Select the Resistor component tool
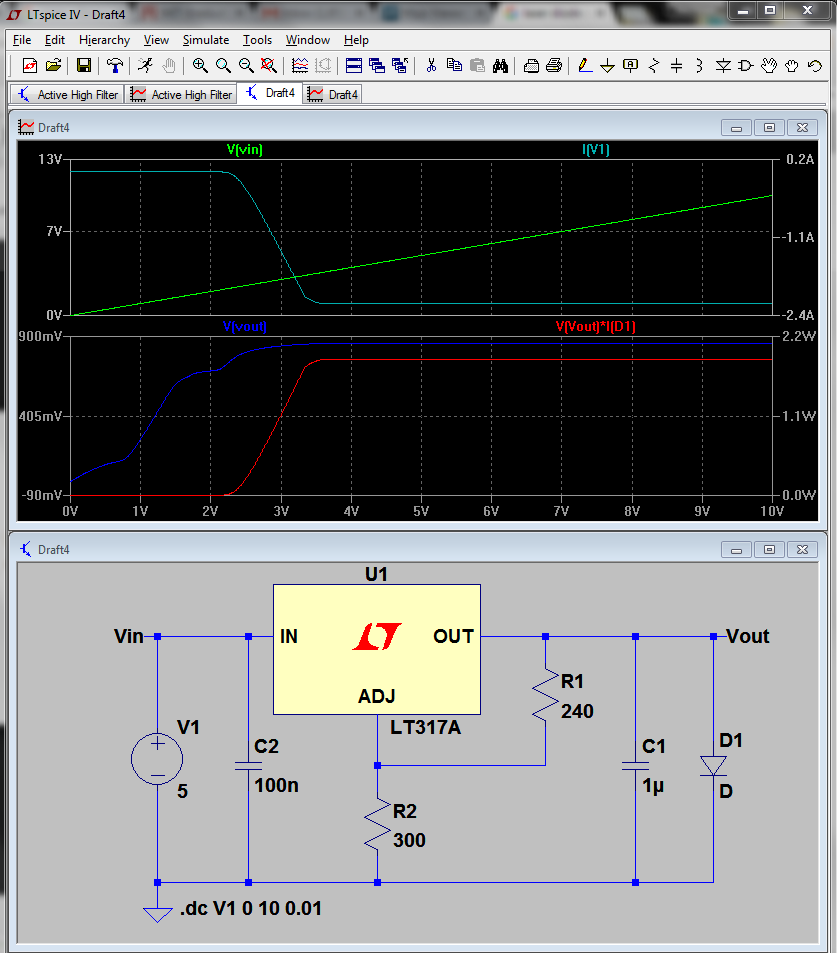Image resolution: width=837 pixels, height=953 pixels. (653, 65)
